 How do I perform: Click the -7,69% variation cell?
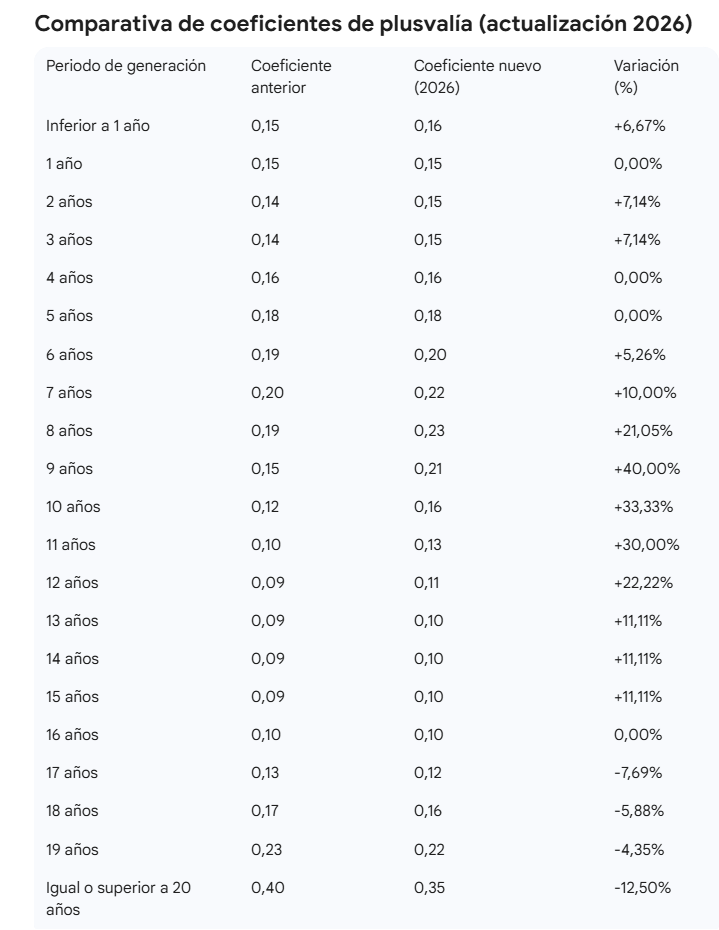(638, 772)
